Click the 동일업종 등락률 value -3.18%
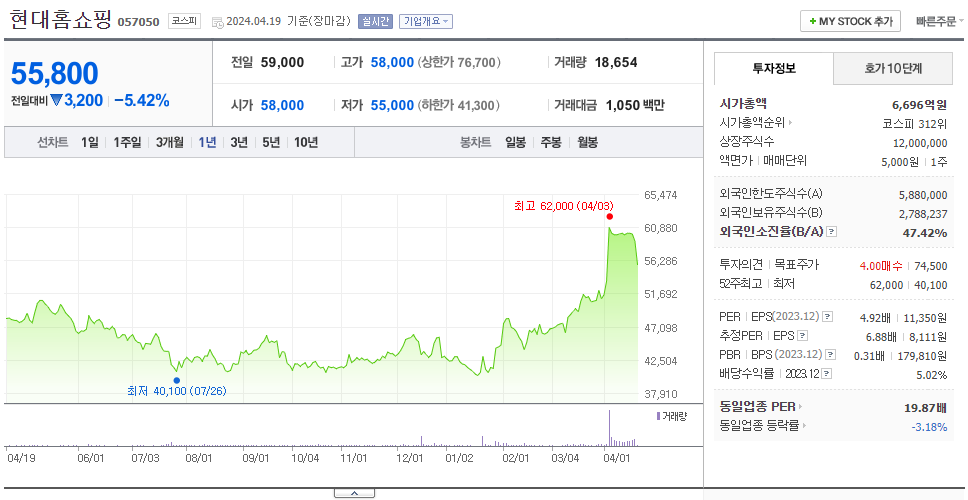Screen dimensions: 968x500 [929, 427]
